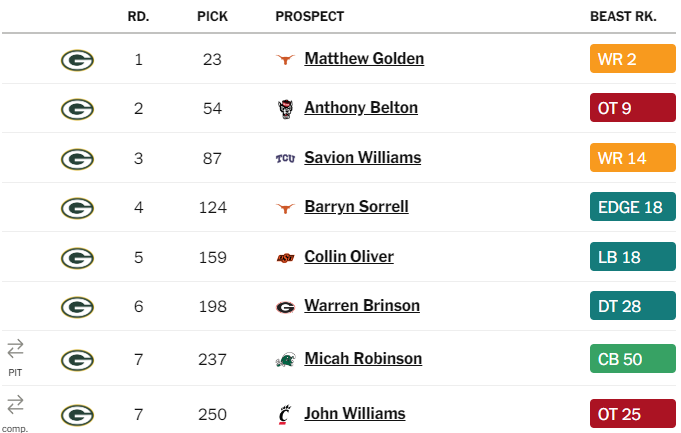Click the green CB 50 rank badge
Viewport: 681px width, 433px height.
[x=633, y=359]
